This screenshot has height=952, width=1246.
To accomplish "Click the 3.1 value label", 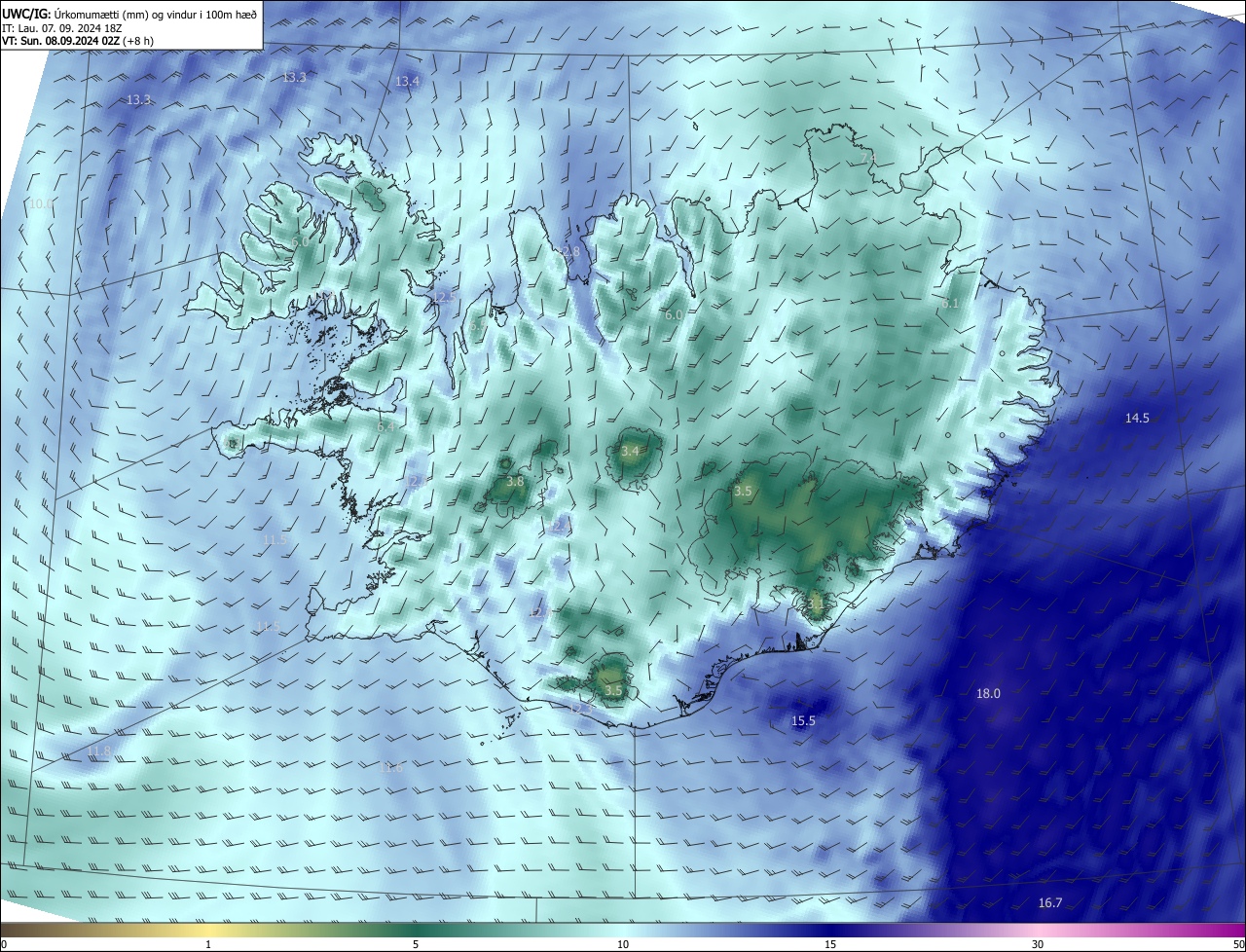I will click(x=816, y=604).
